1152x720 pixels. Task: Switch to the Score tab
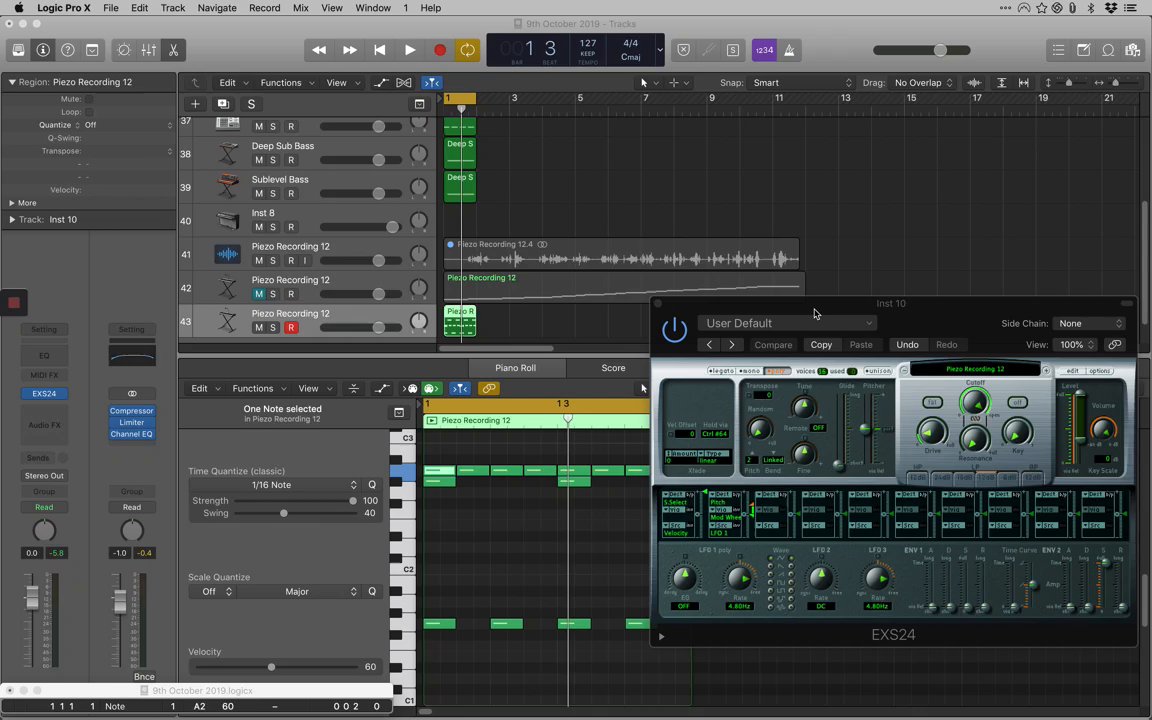tap(613, 368)
